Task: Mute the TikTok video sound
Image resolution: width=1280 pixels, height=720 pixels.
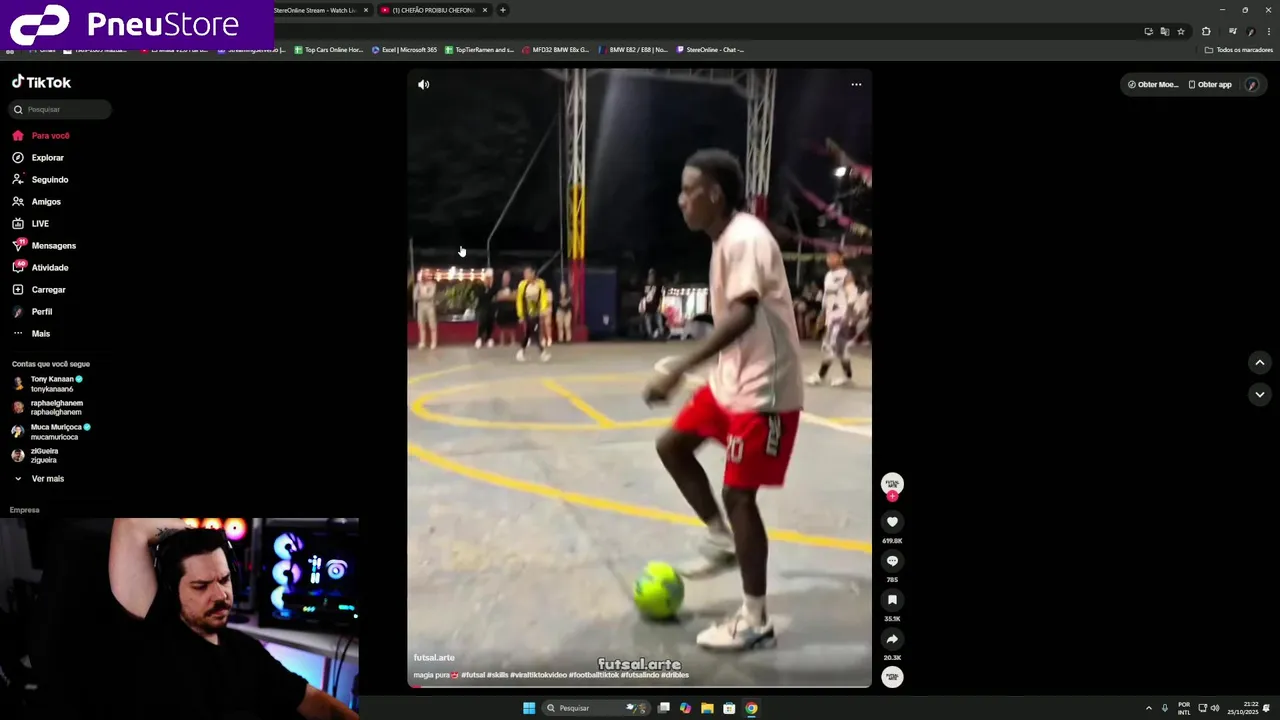Action: [424, 84]
